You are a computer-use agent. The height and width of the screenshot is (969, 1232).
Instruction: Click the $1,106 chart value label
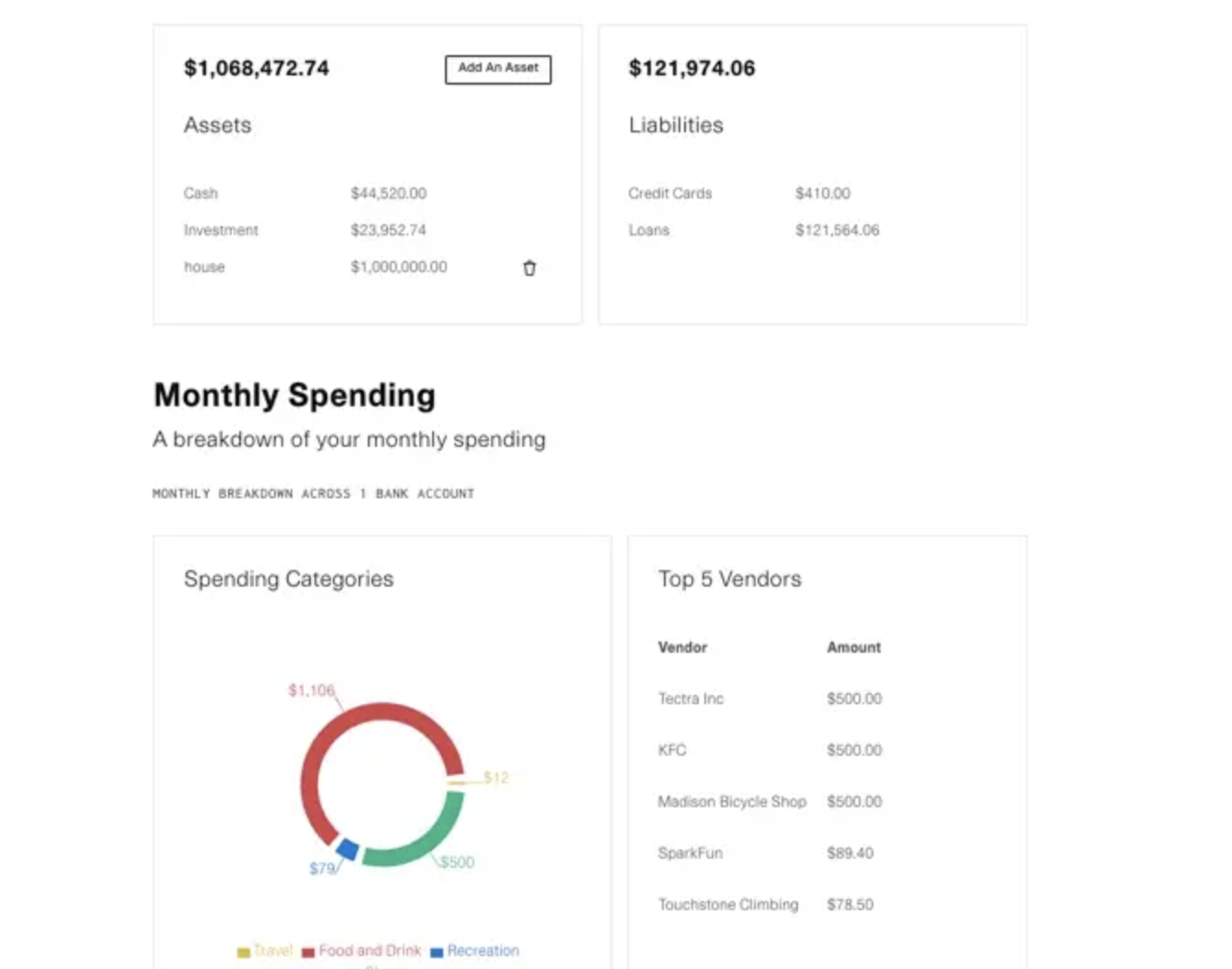tap(312, 690)
